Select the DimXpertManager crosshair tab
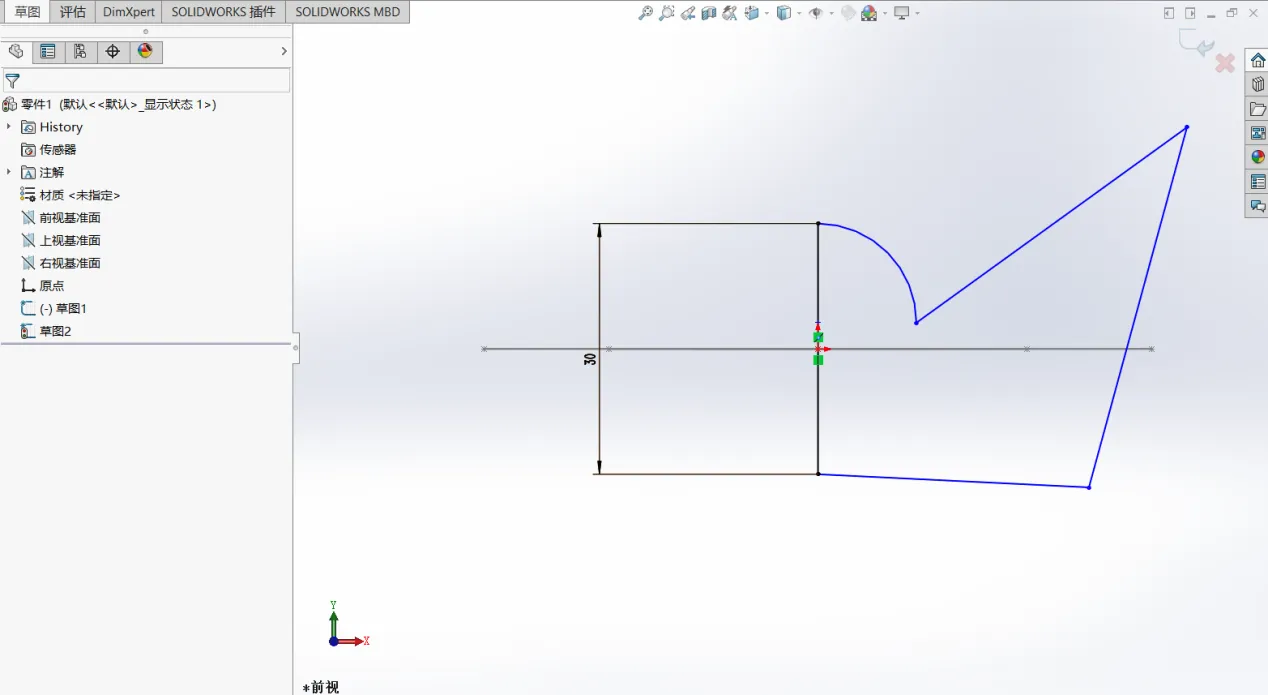 pos(112,52)
